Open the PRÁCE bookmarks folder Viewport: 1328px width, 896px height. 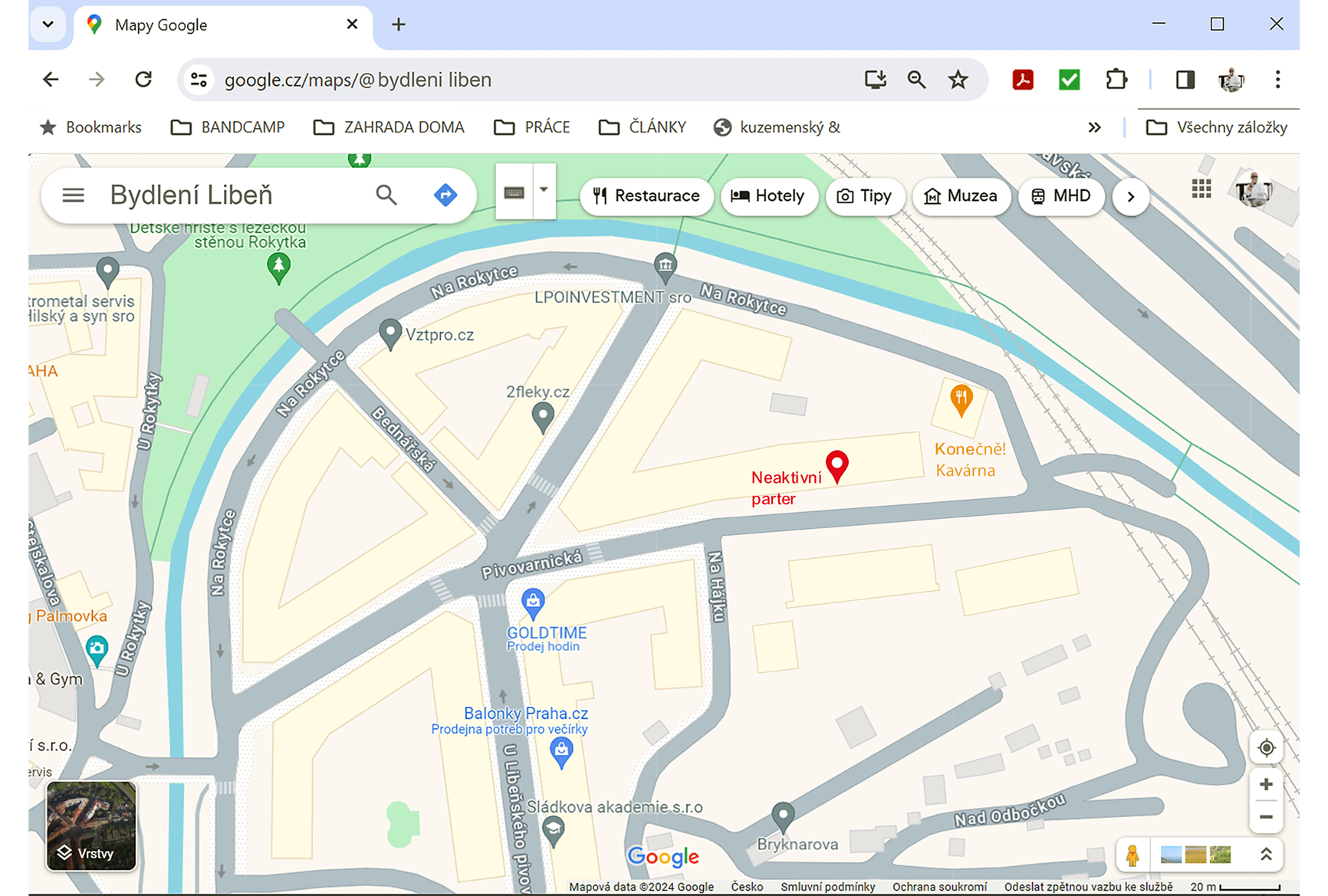click(532, 127)
